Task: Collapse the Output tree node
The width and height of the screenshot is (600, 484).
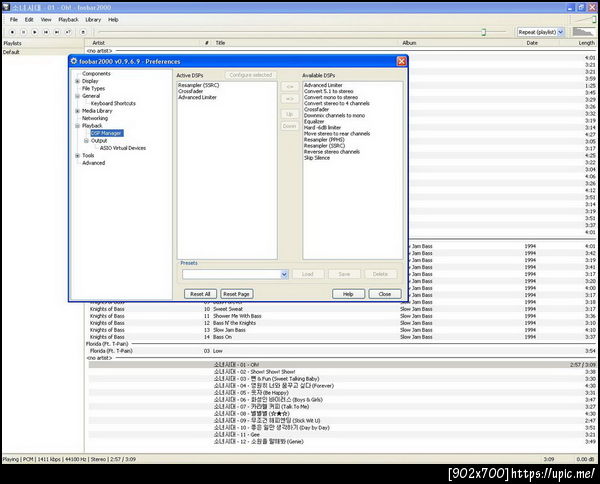Action: tap(86, 141)
